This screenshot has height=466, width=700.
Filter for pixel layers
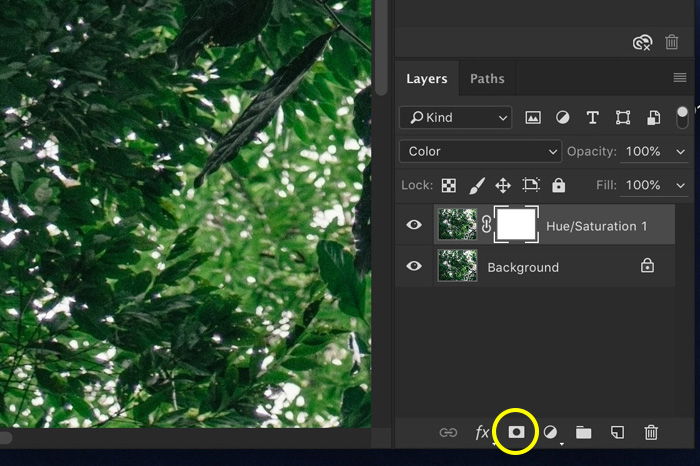(533, 117)
